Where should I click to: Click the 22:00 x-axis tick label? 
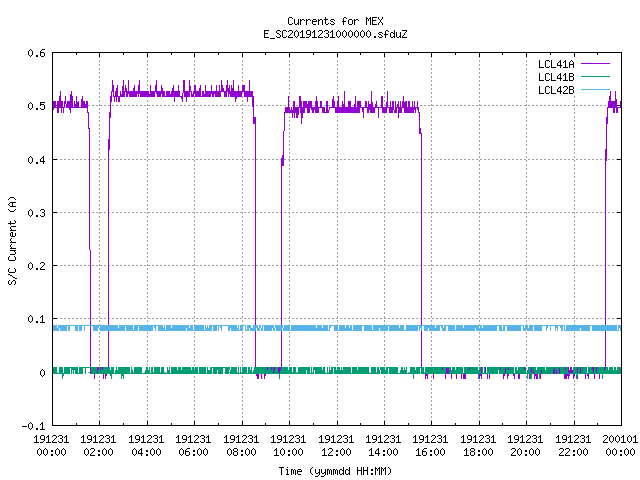573,452
